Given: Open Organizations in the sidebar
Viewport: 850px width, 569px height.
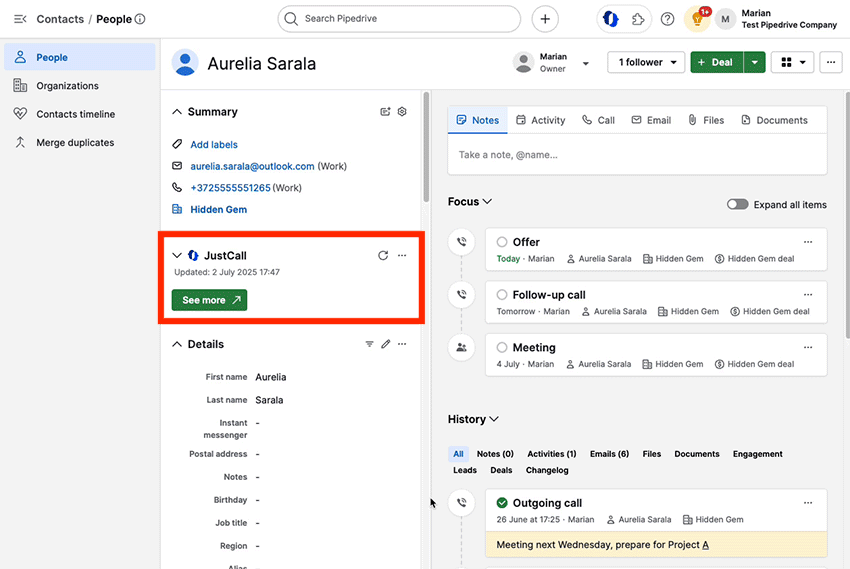Looking at the screenshot, I should coord(80,86).
